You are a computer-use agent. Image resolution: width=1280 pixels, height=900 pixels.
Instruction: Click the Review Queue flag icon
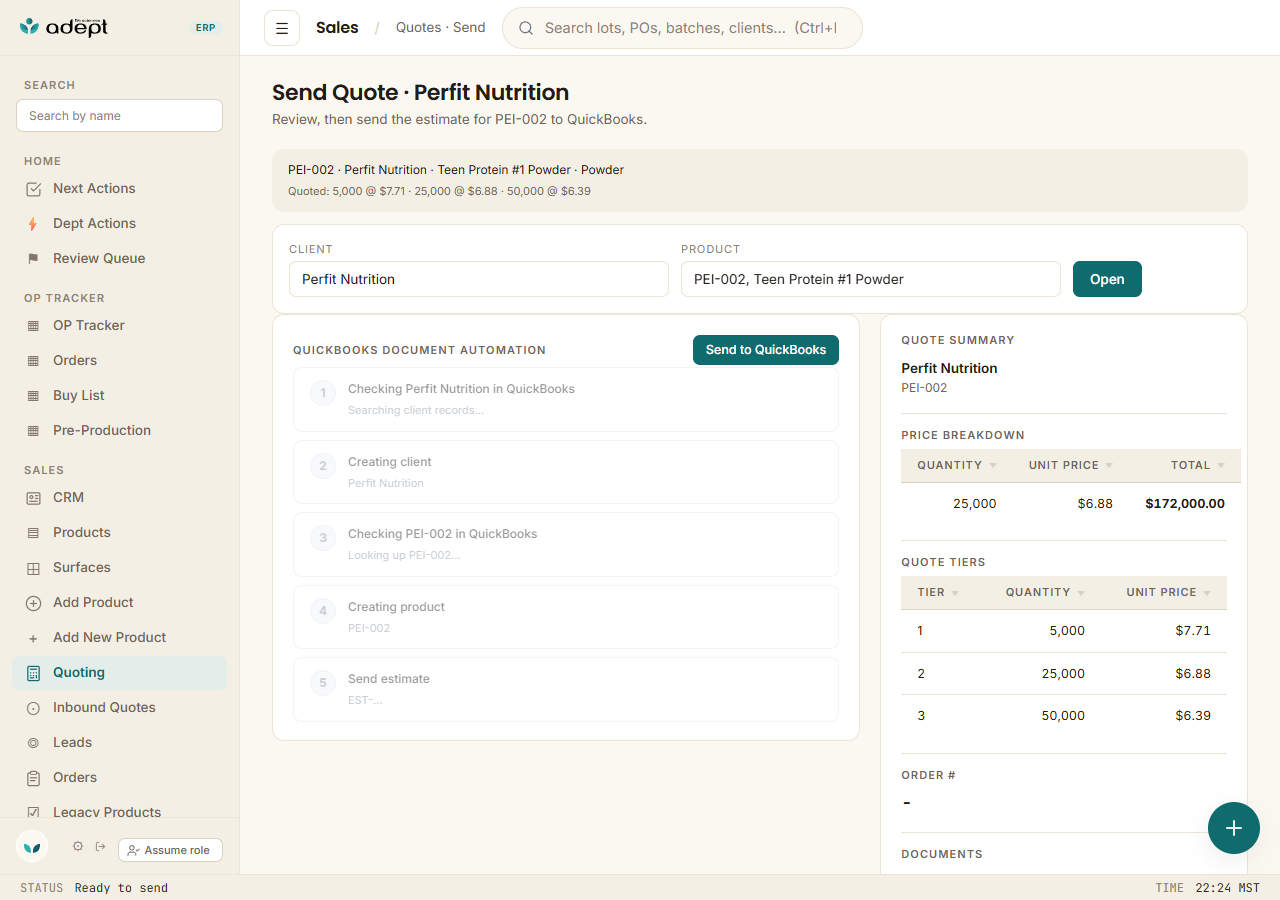click(x=33, y=259)
